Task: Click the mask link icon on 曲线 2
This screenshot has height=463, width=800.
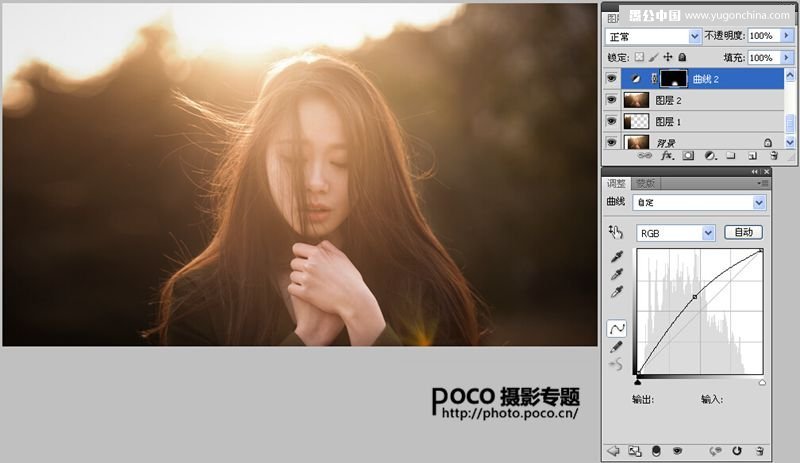Action: tap(654, 79)
